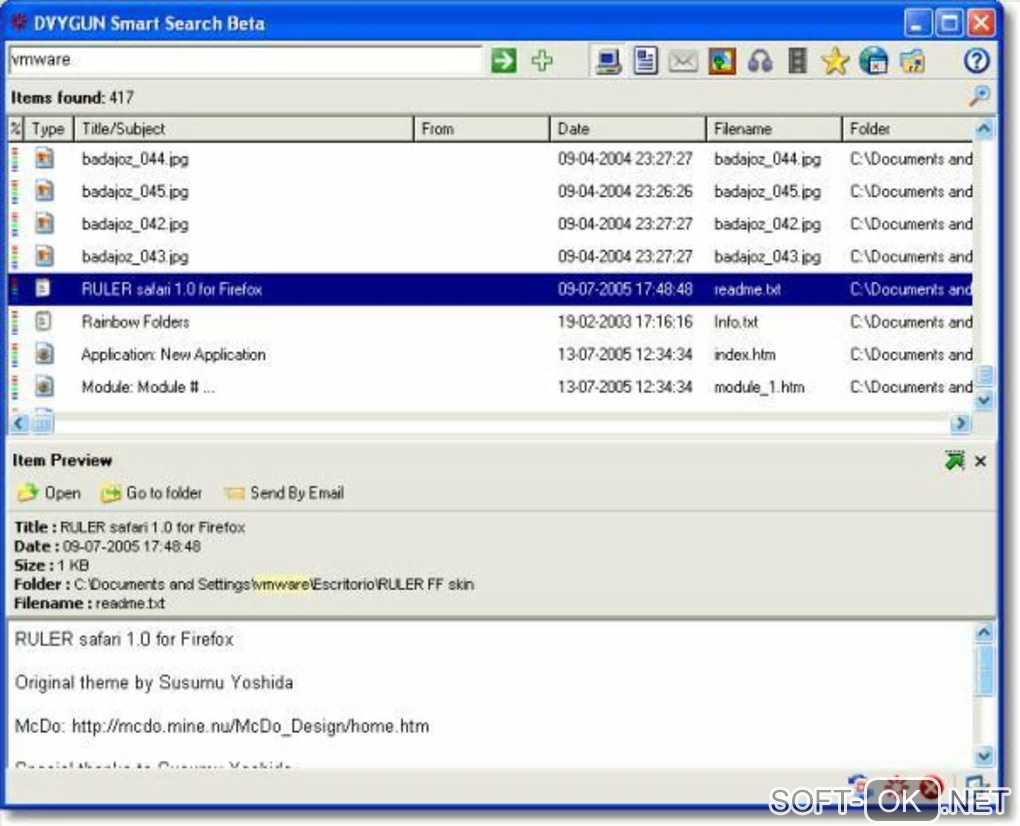The width and height of the screenshot is (1020, 826).
Task: Select the email envelope filter icon
Action: click(683, 62)
